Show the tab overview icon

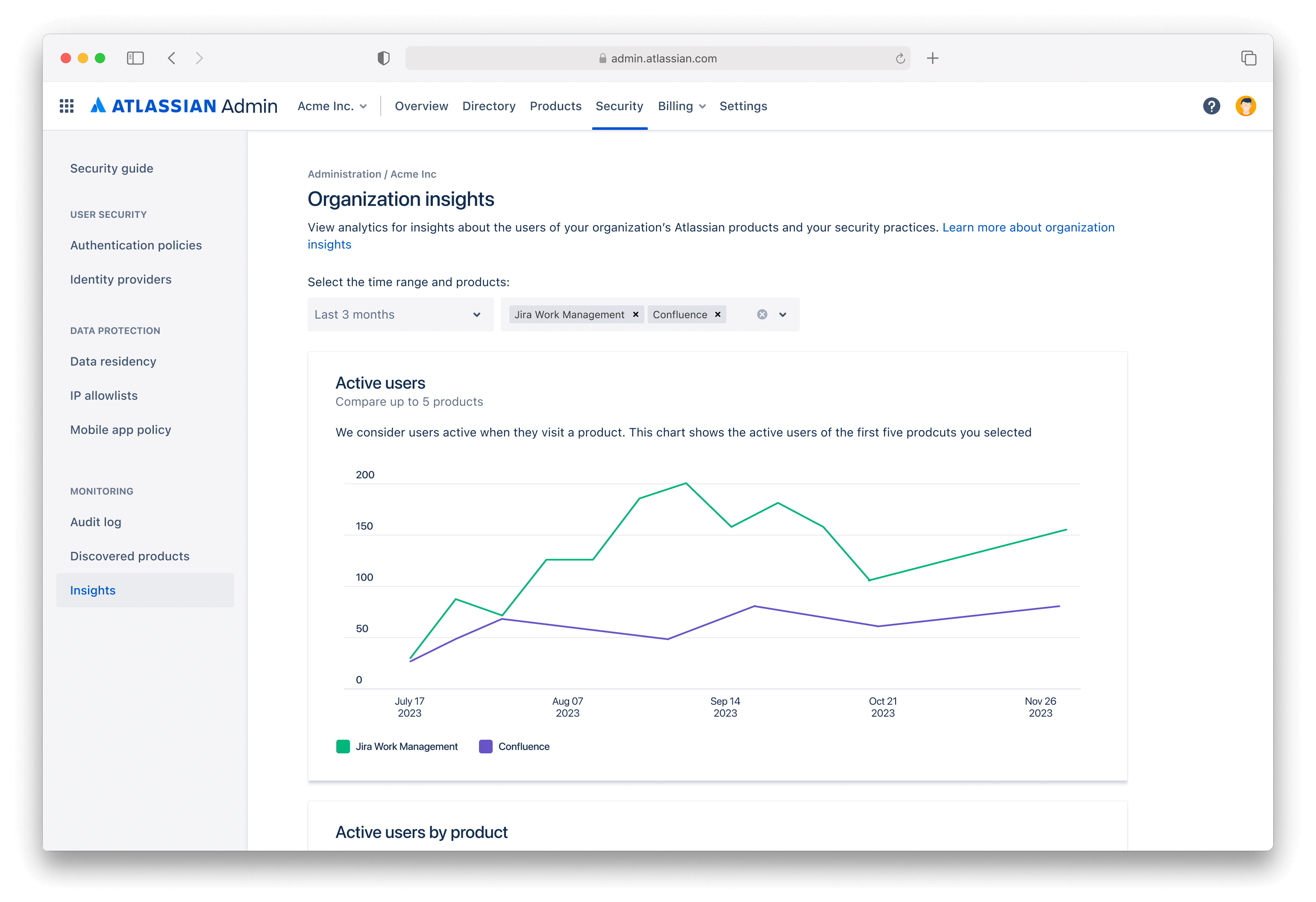click(1248, 58)
